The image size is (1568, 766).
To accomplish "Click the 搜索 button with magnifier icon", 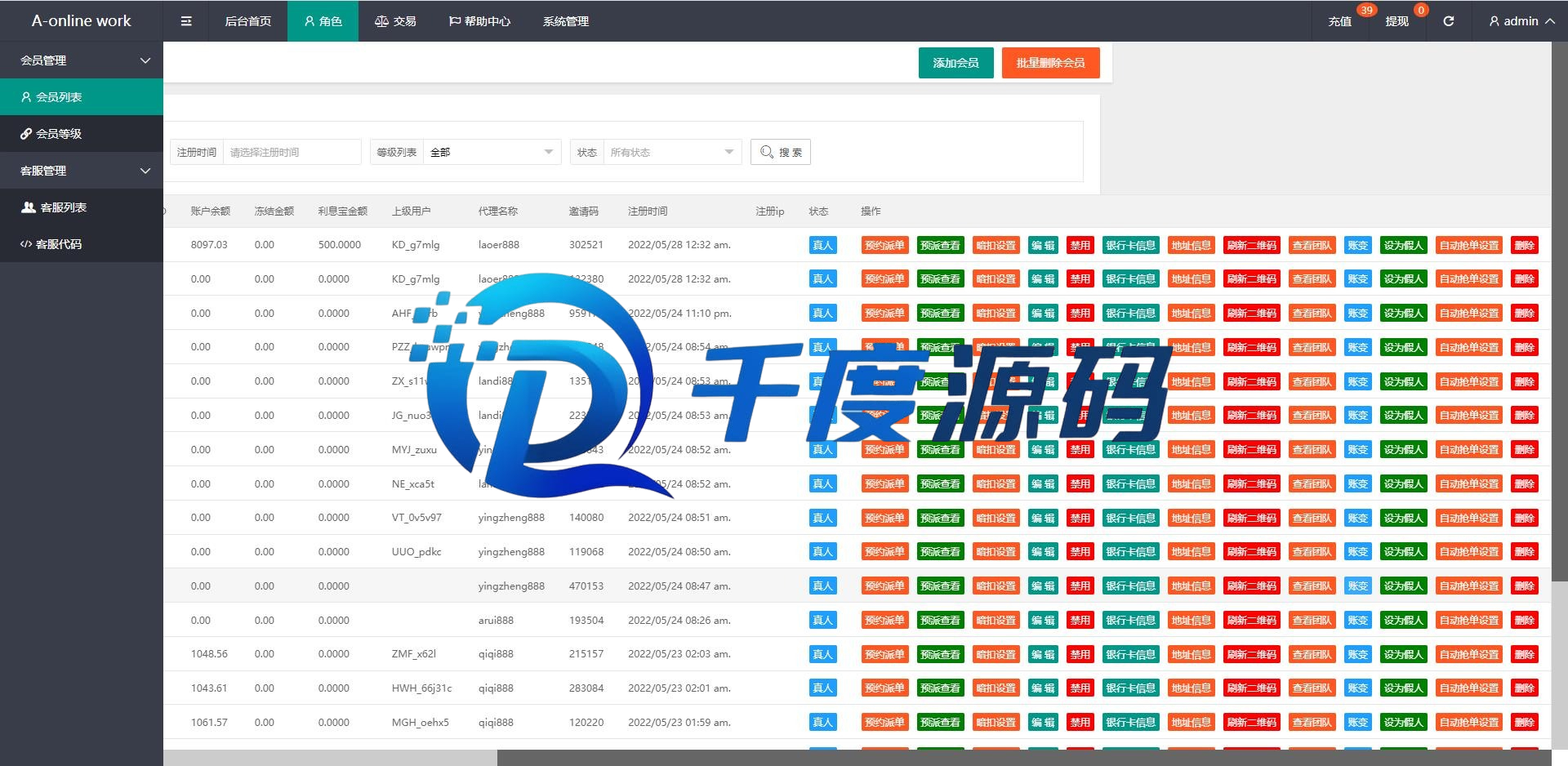I will click(781, 152).
